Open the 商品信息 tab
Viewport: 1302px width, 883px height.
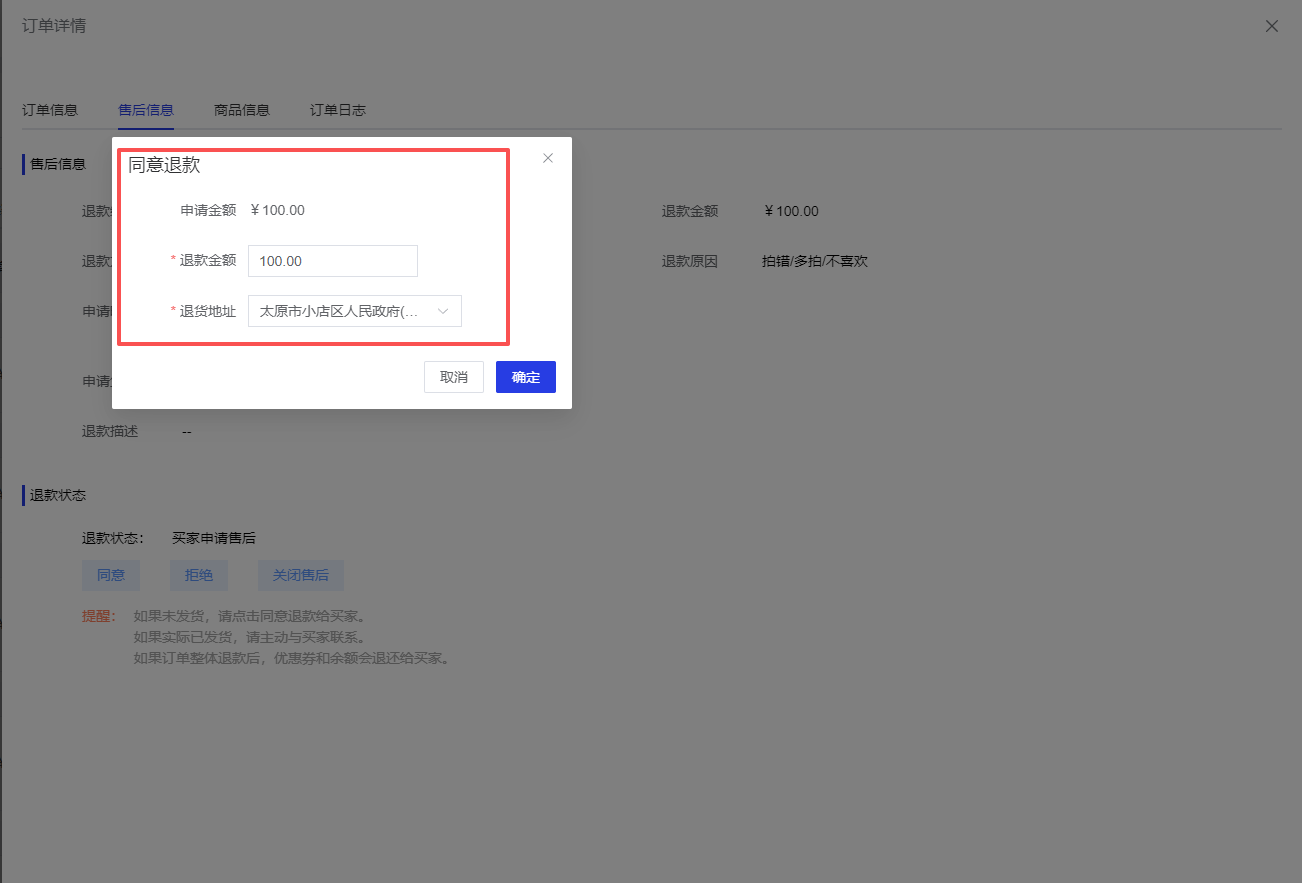[x=242, y=110]
